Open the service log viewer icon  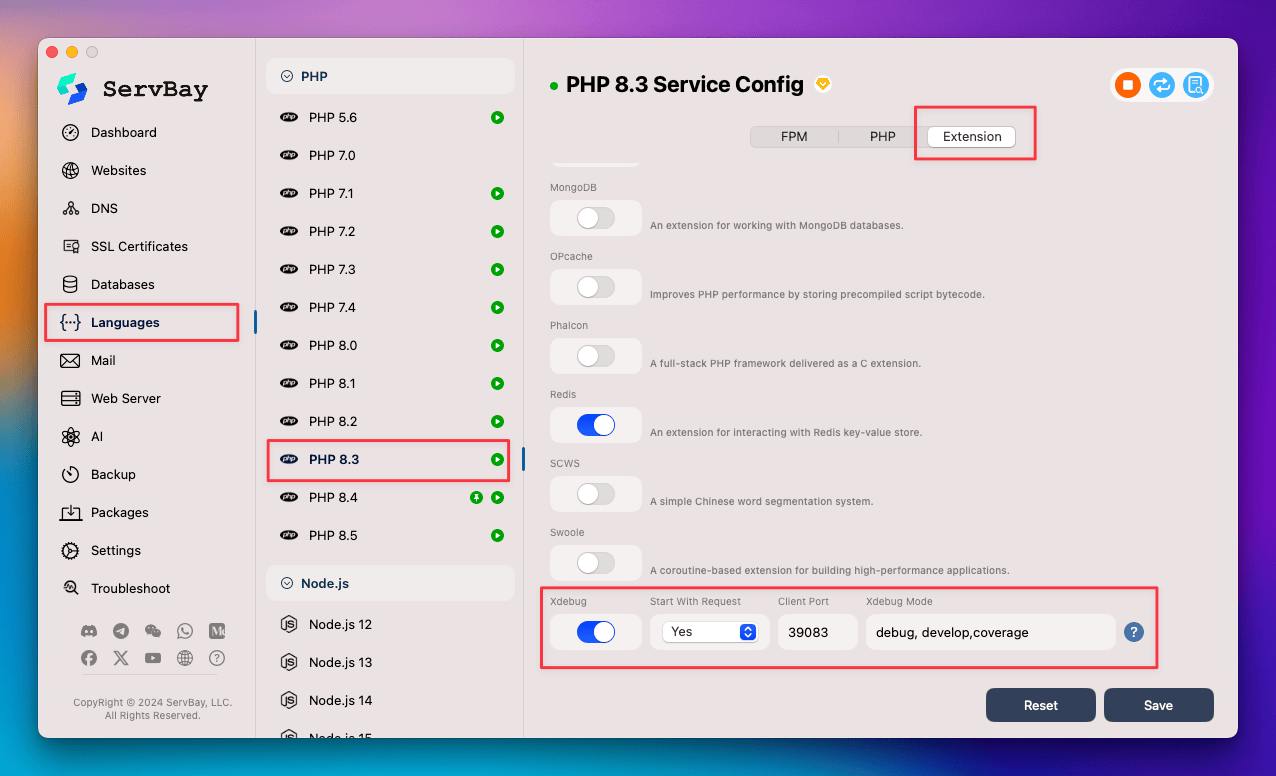(x=1195, y=85)
